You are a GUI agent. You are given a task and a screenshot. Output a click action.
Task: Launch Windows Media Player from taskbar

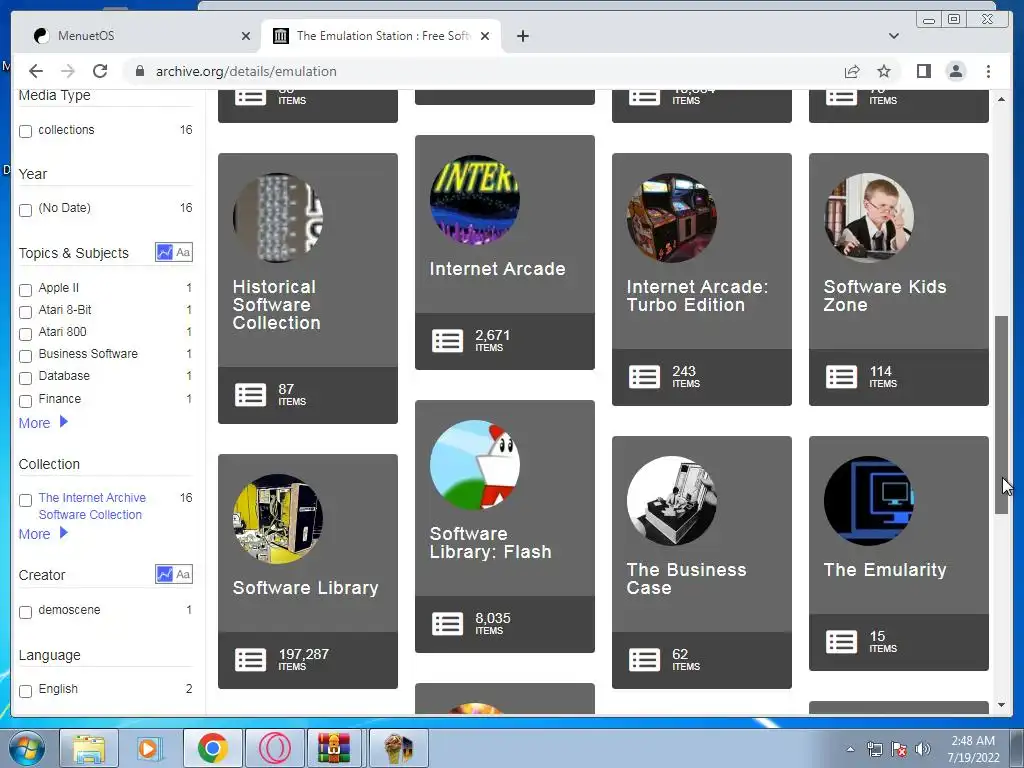click(x=148, y=748)
